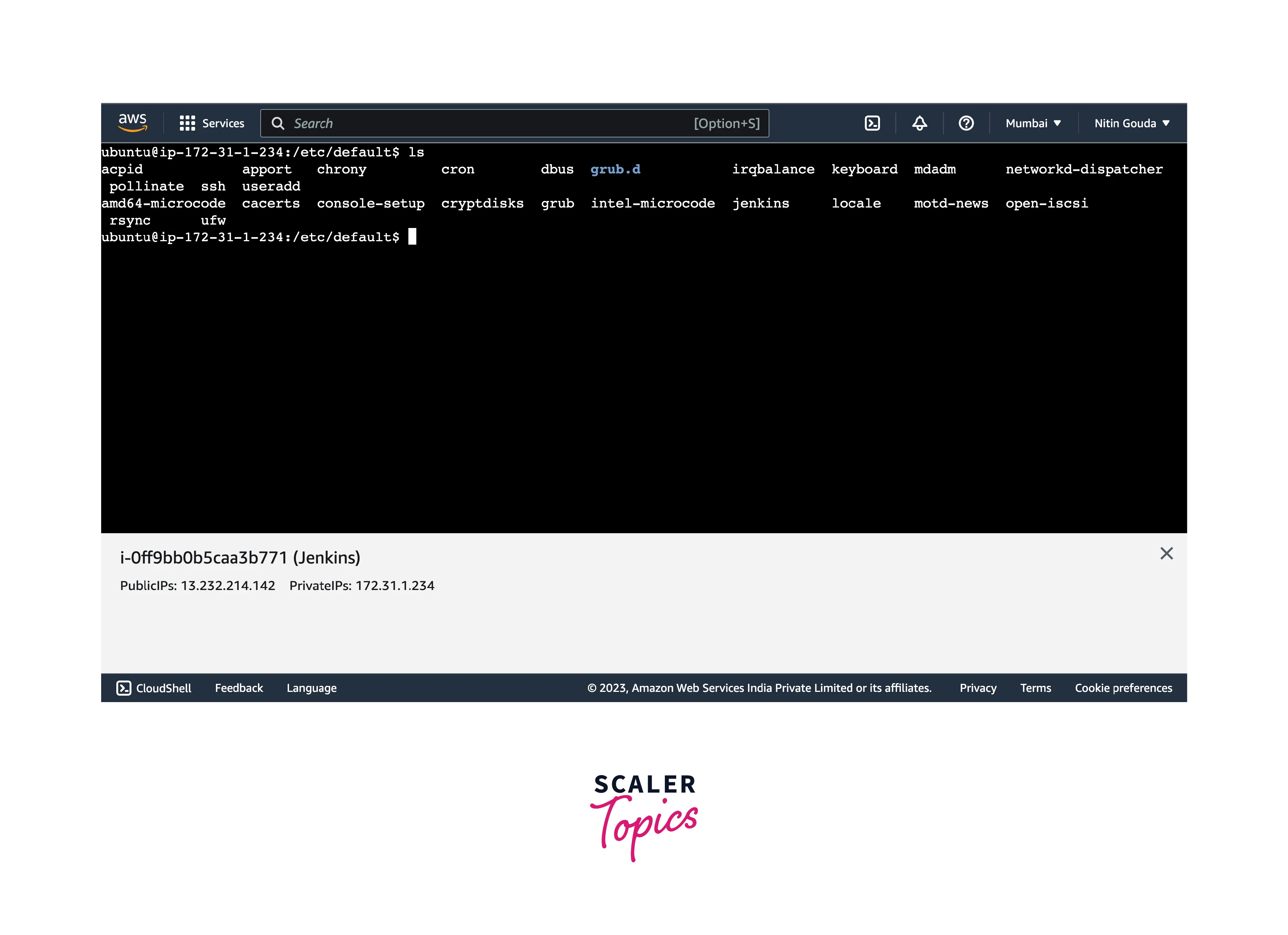Click the CloudShell footer text

pos(164,688)
